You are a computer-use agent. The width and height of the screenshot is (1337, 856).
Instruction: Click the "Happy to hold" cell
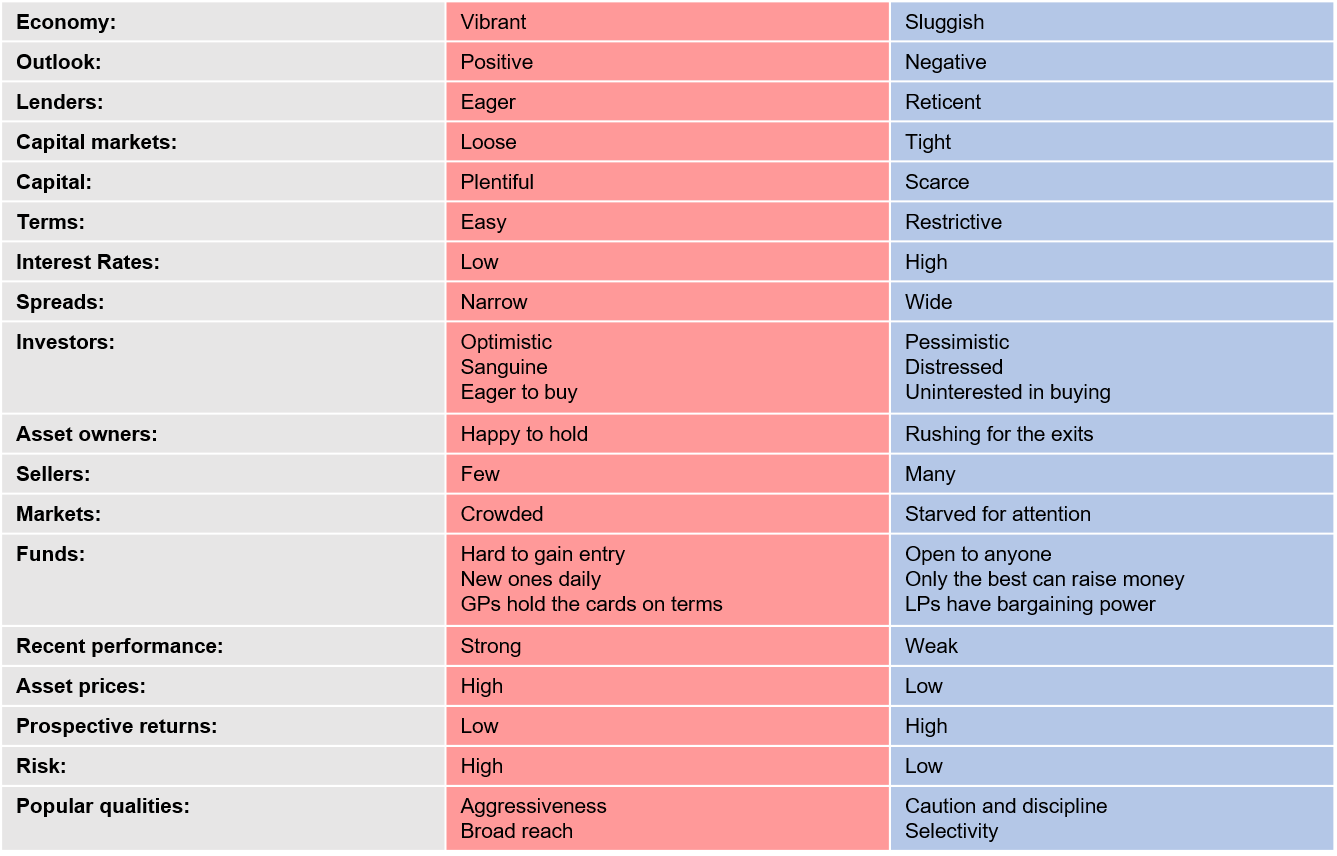[524, 434]
